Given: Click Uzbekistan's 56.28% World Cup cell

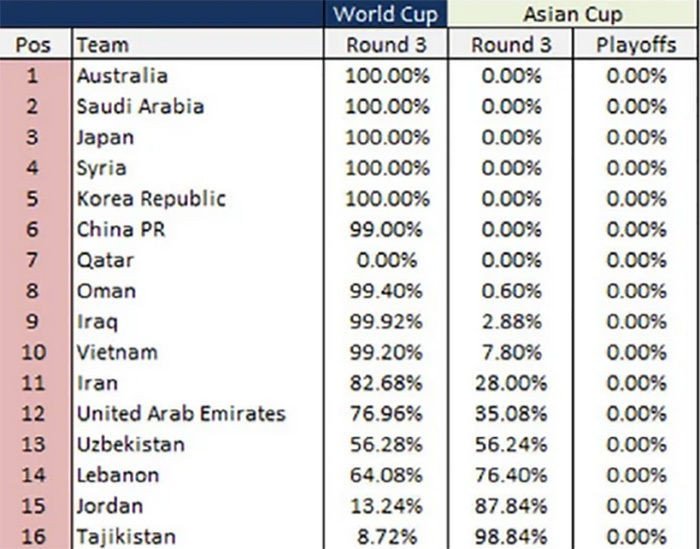Looking at the screenshot, I should 385,445.
